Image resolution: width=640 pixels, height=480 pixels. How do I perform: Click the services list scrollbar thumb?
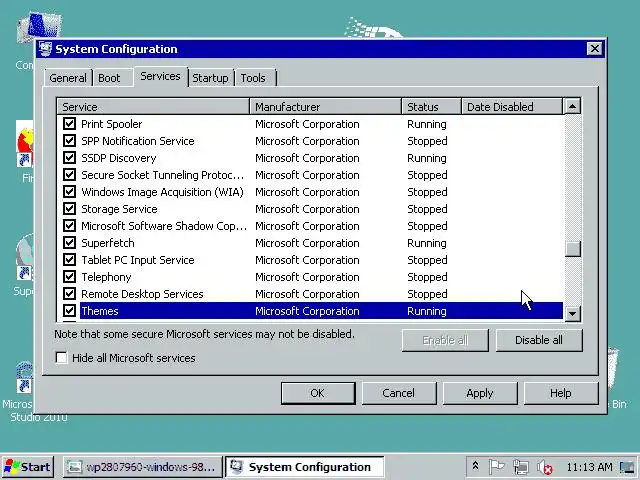(x=572, y=249)
